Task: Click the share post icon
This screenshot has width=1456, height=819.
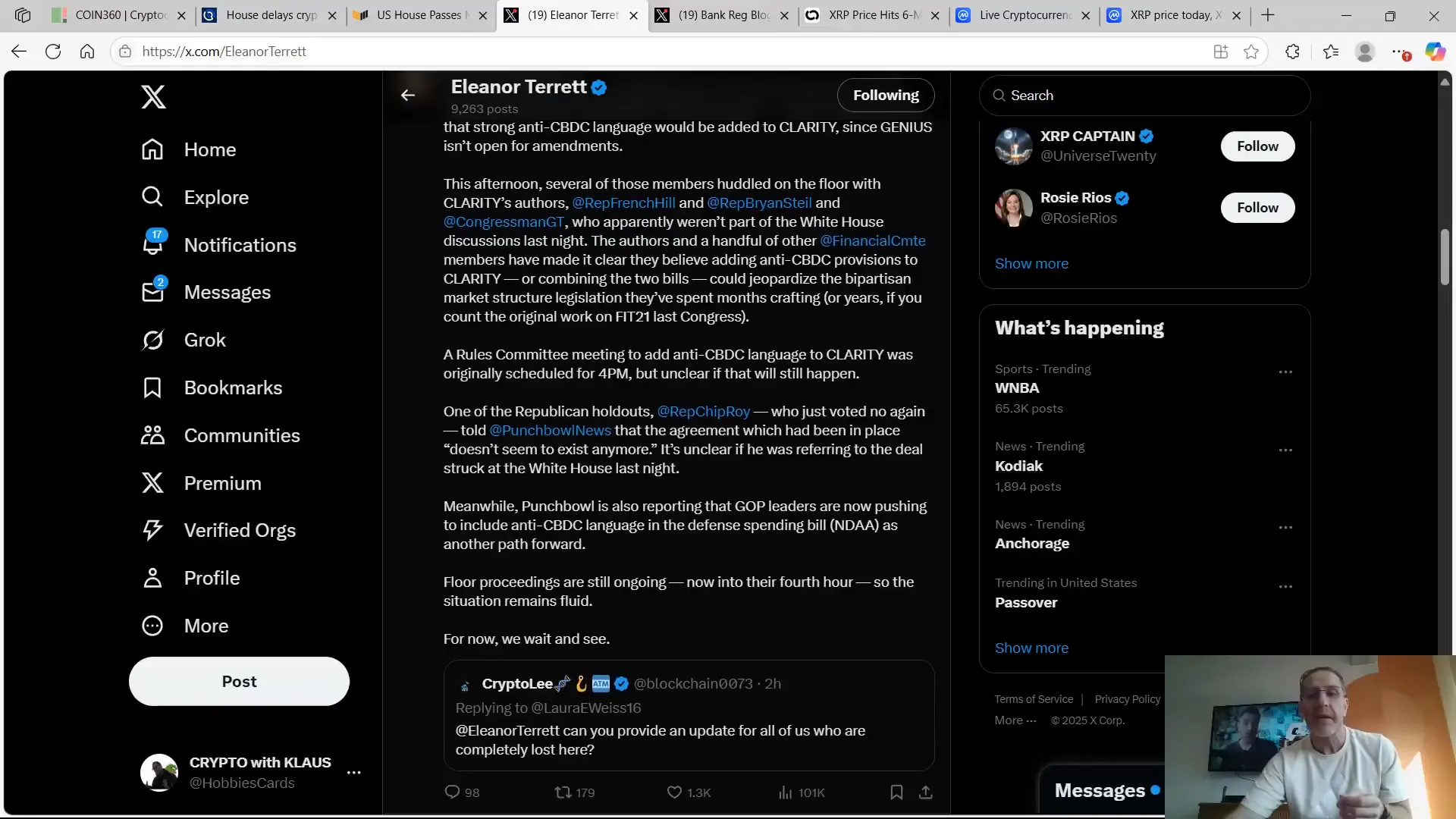Action: (x=925, y=792)
